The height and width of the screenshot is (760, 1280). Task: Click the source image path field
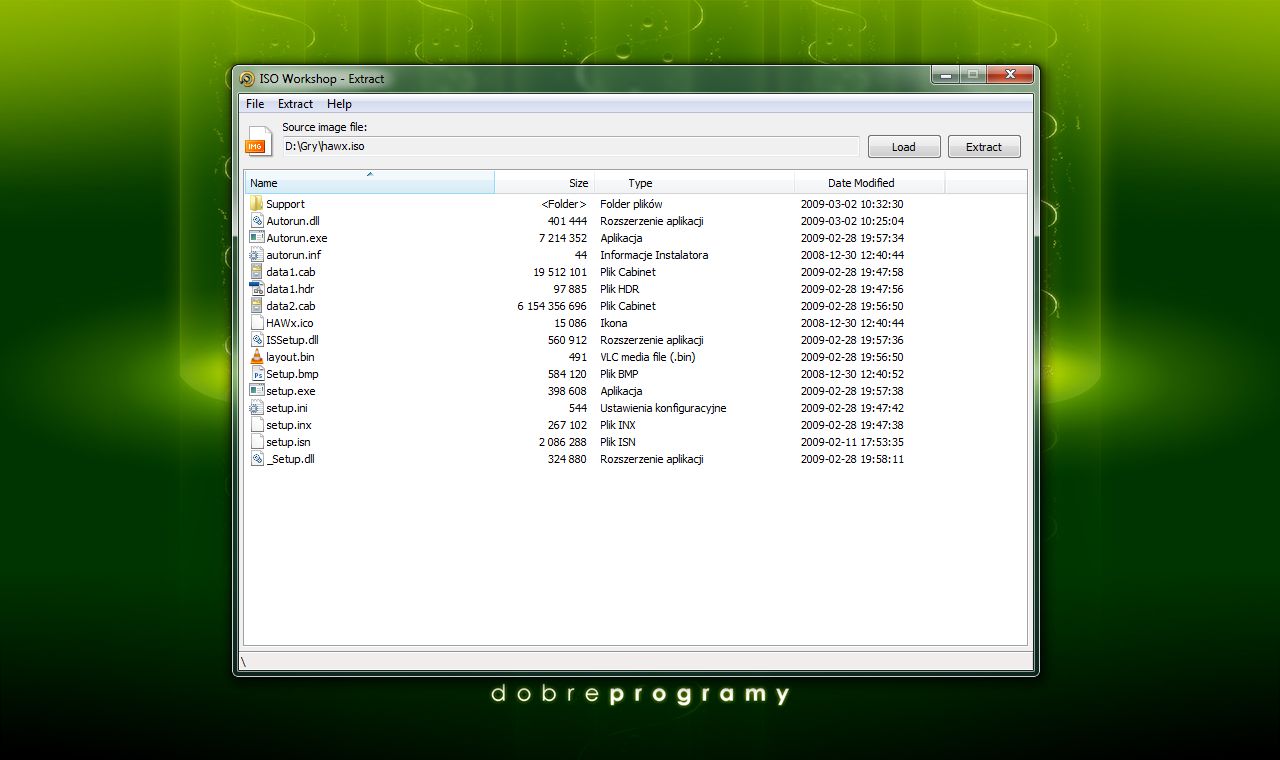click(570, 146)
